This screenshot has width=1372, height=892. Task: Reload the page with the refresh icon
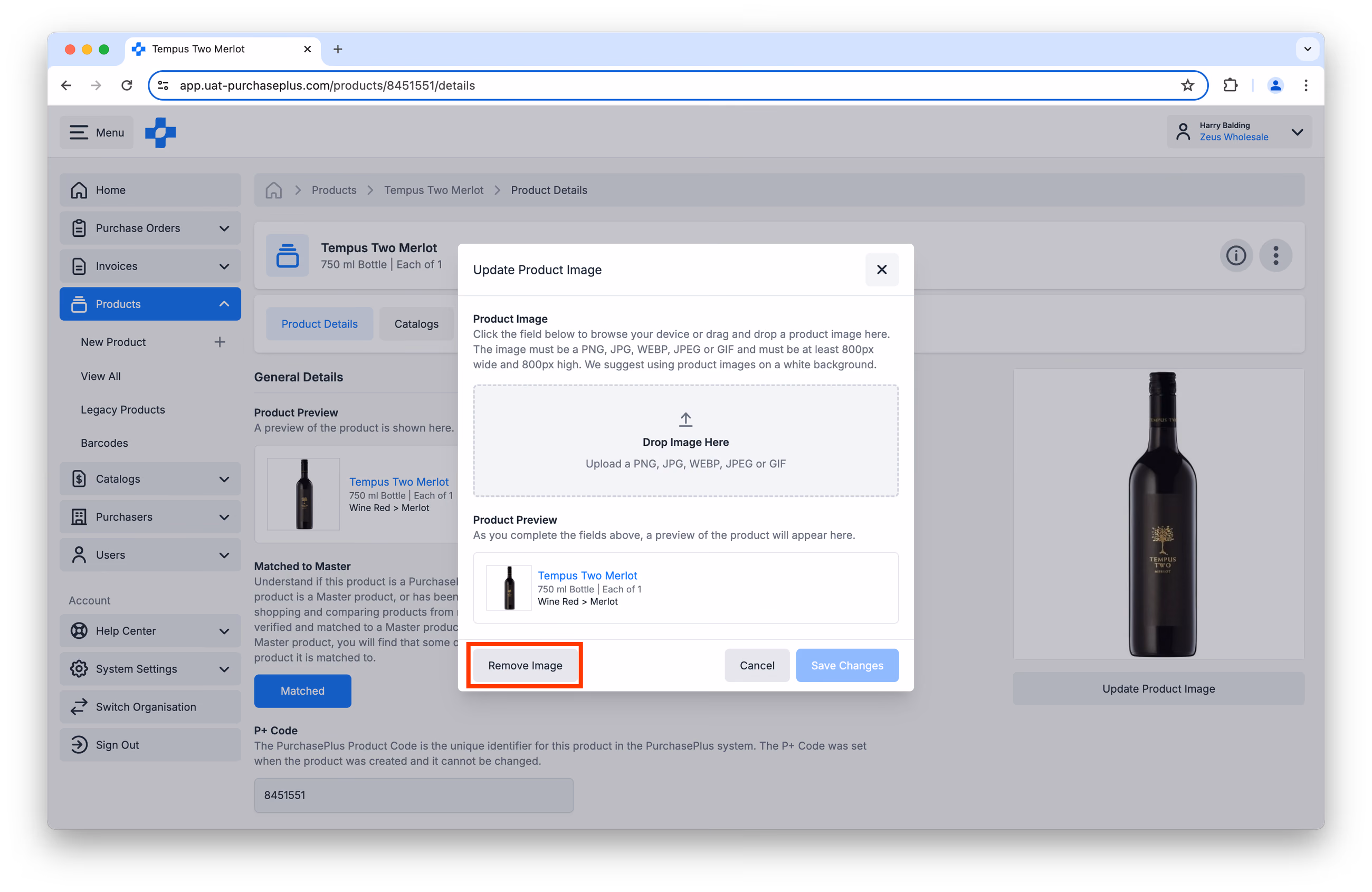tap(127, 85)
